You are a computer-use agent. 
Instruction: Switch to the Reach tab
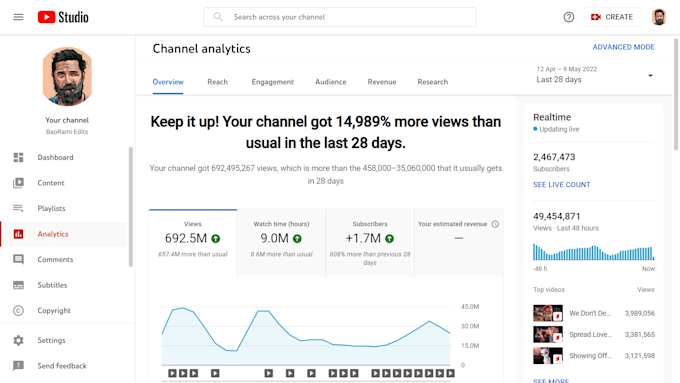tap(217, 82)
